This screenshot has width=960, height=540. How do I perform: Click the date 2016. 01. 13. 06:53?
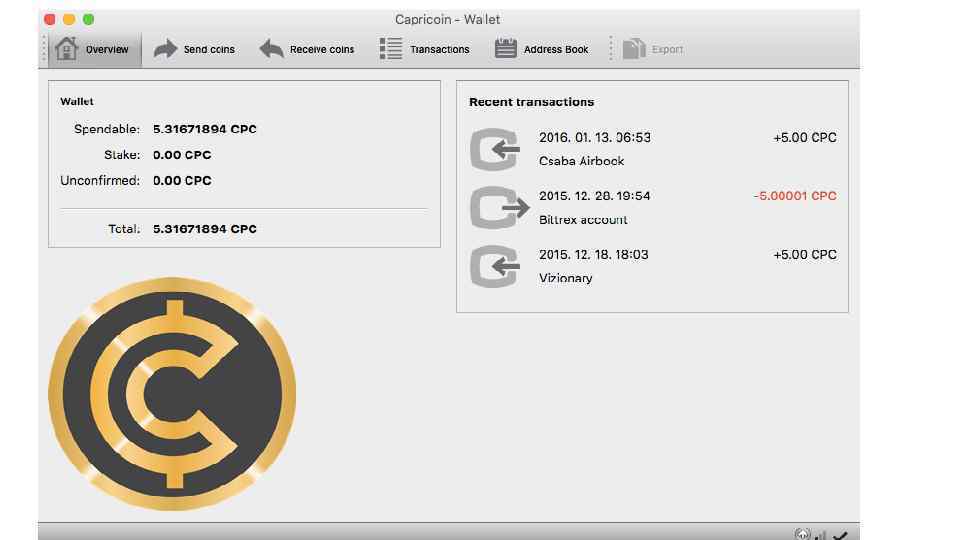[x=594, y=137]
